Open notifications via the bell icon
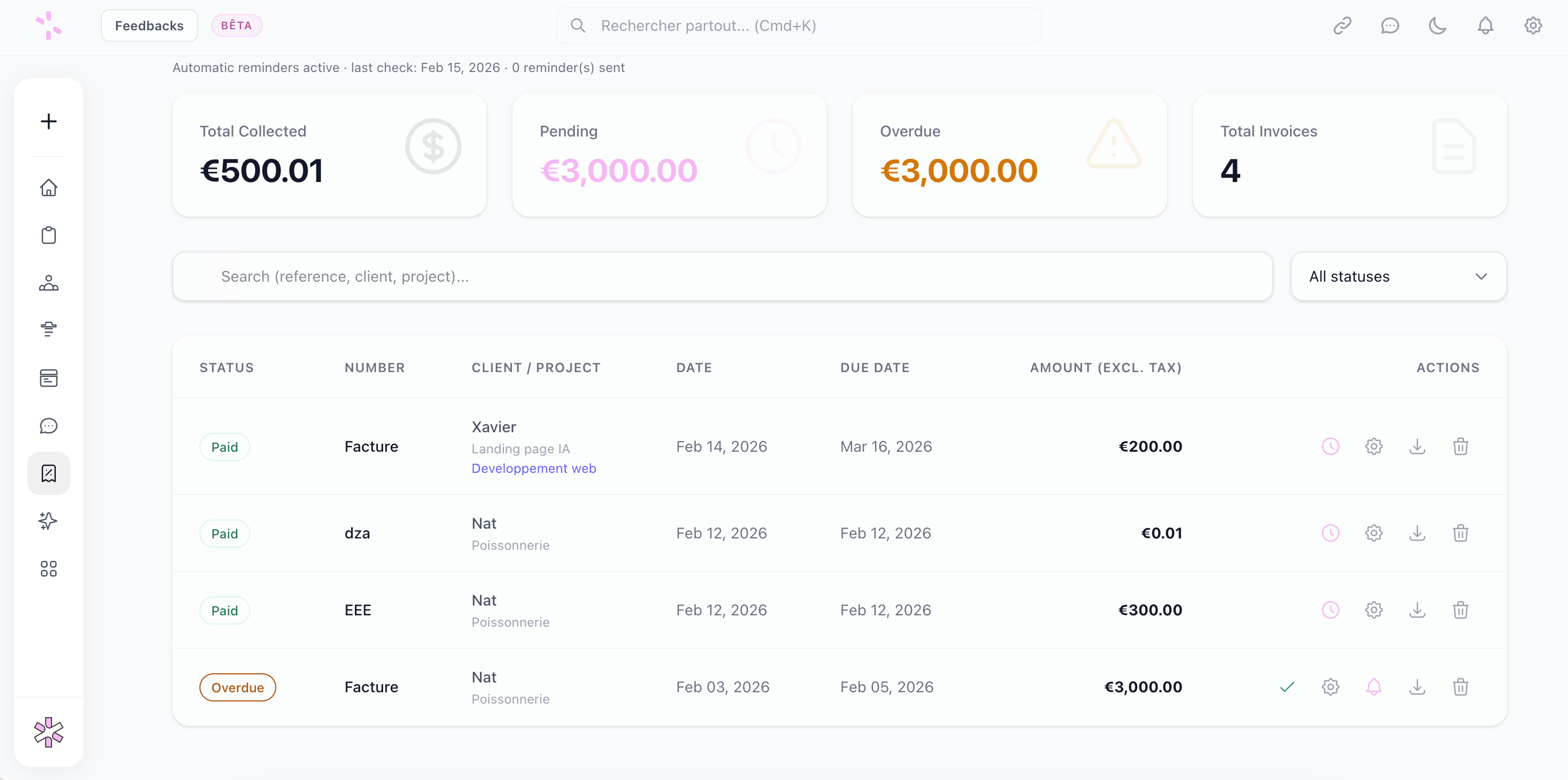This screenshot has height=780, width=1568. pyautogui.click(x=1485, y=25)
